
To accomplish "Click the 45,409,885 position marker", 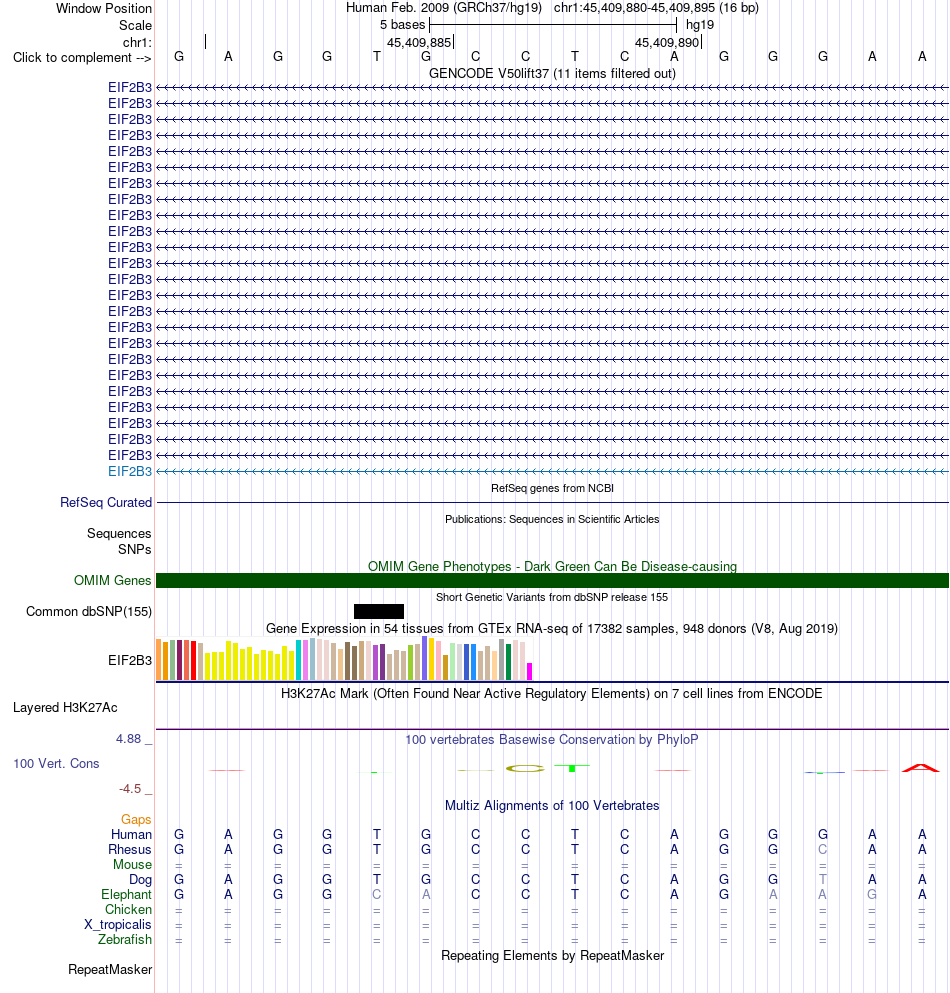I will [x=419, y=42].
